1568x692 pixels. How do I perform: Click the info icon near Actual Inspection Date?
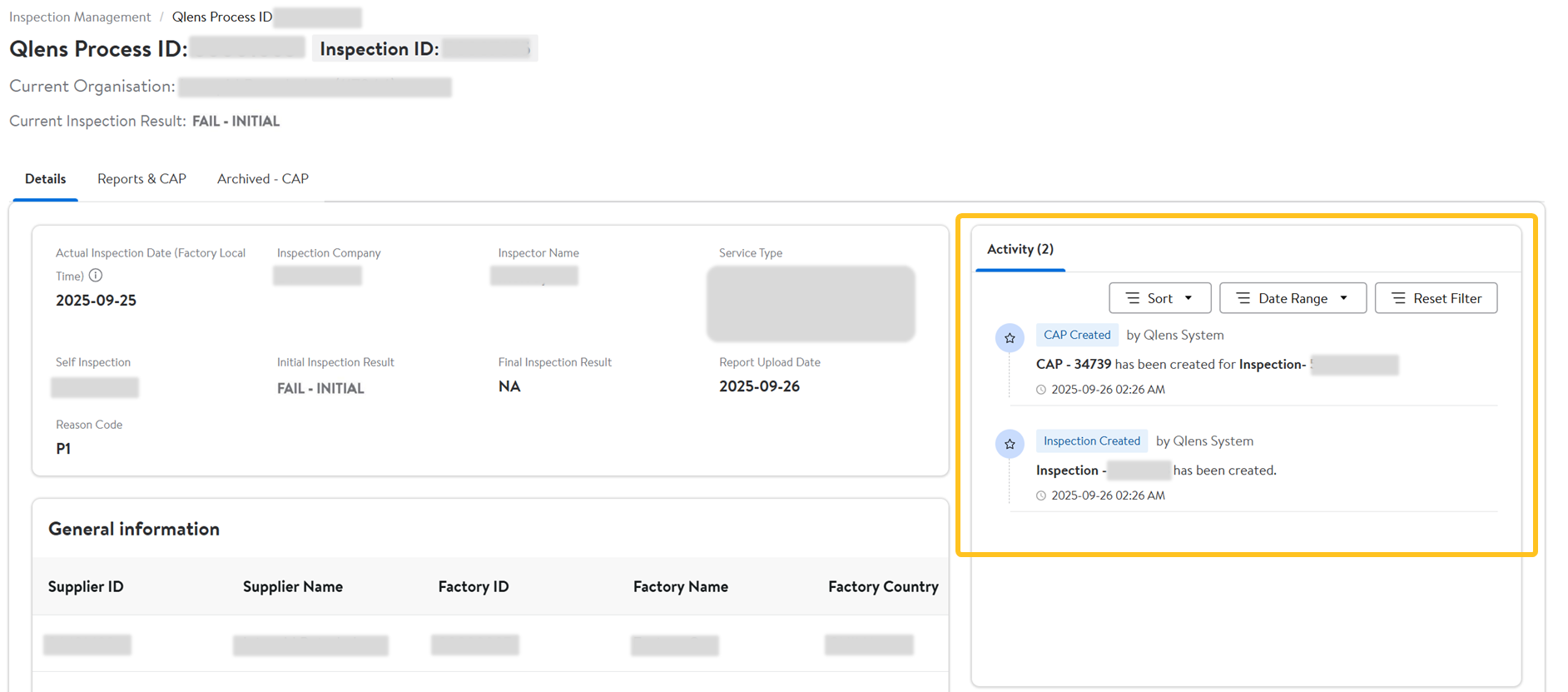96,276
